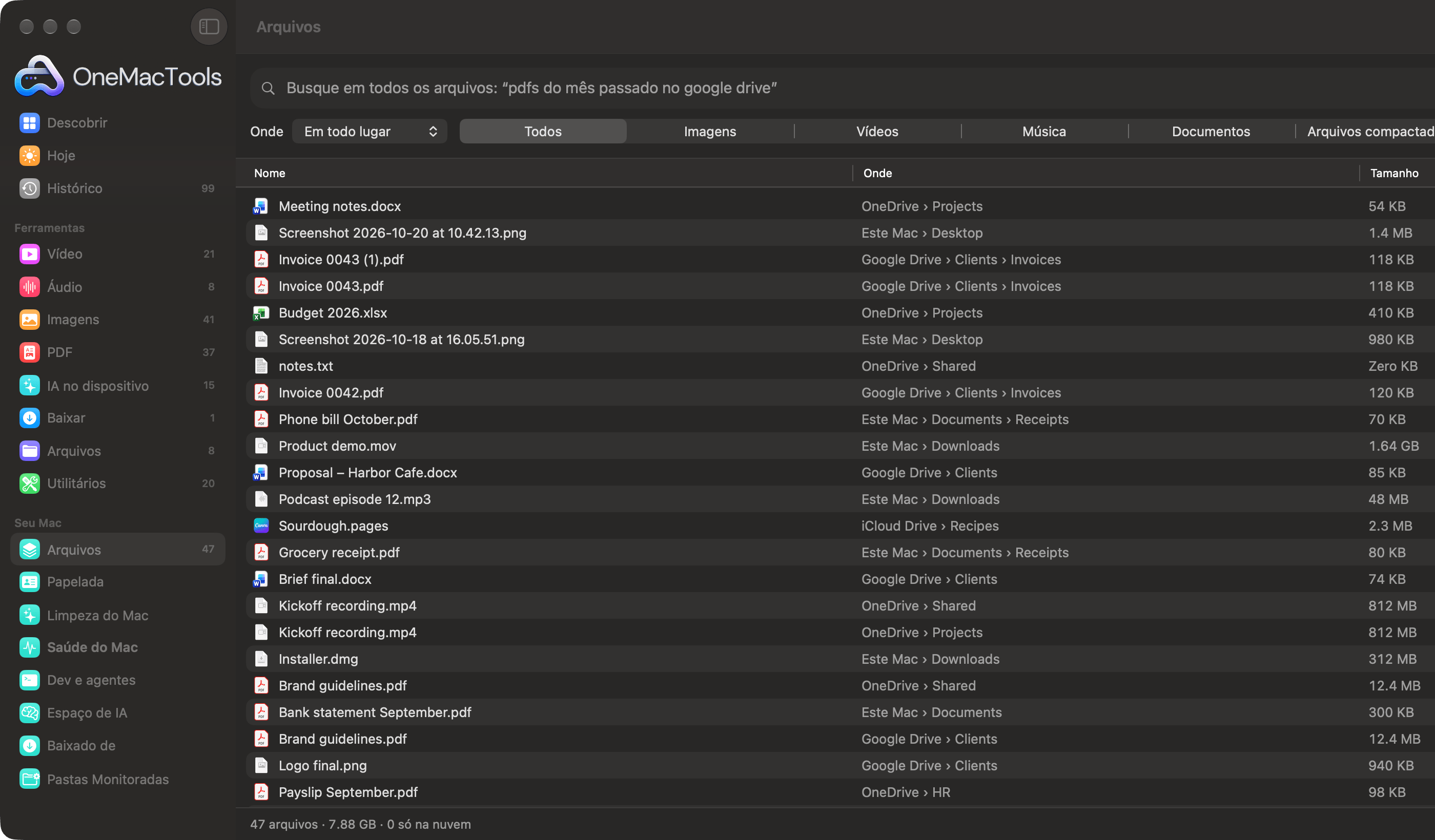The height and width of the screenshot is (840, 1435).
Task: Select the Áudio tools icon
Action: [30, 287]
